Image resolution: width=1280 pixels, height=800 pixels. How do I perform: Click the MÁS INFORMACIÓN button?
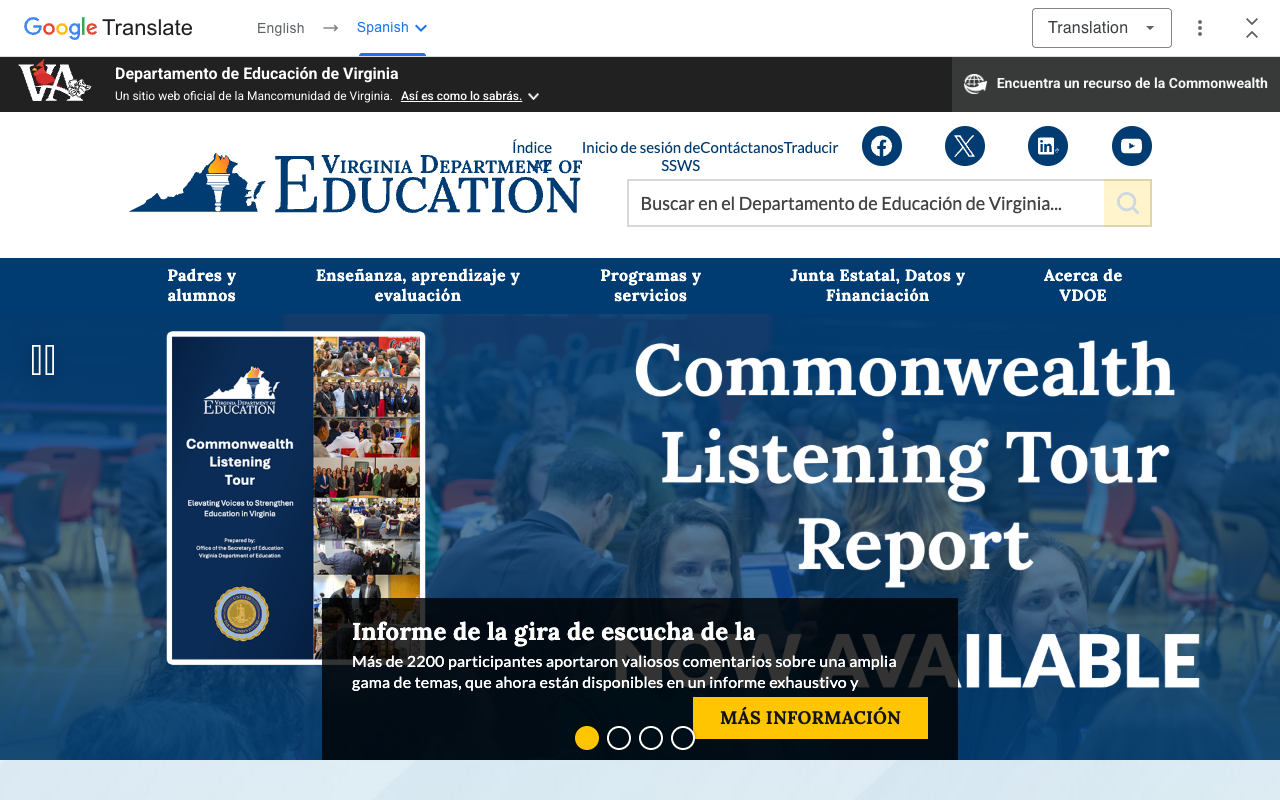tap(810, 718)
